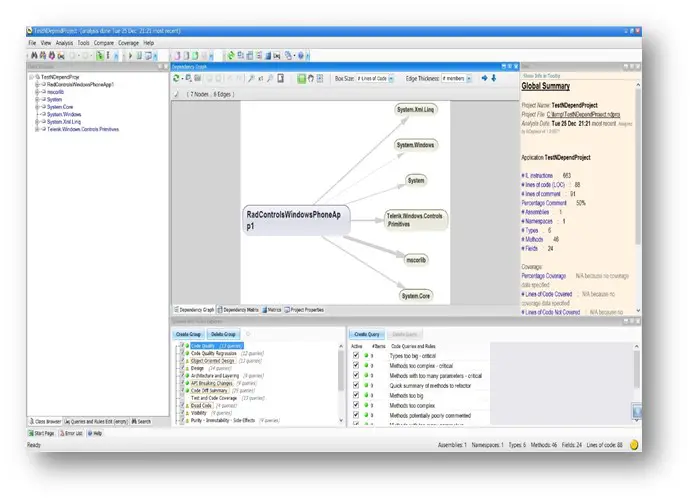Click the black play arrow icon in main toolbar

tap(131, 56)
